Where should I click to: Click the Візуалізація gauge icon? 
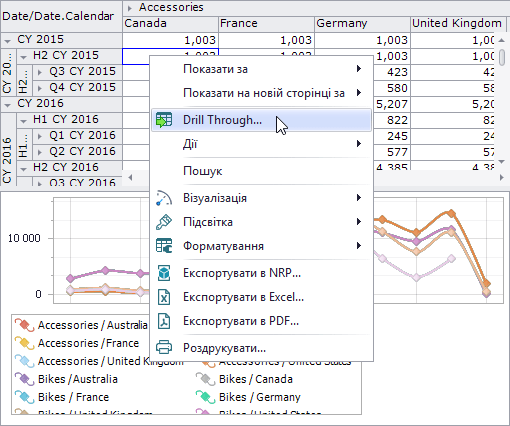(x=164, y=198)
